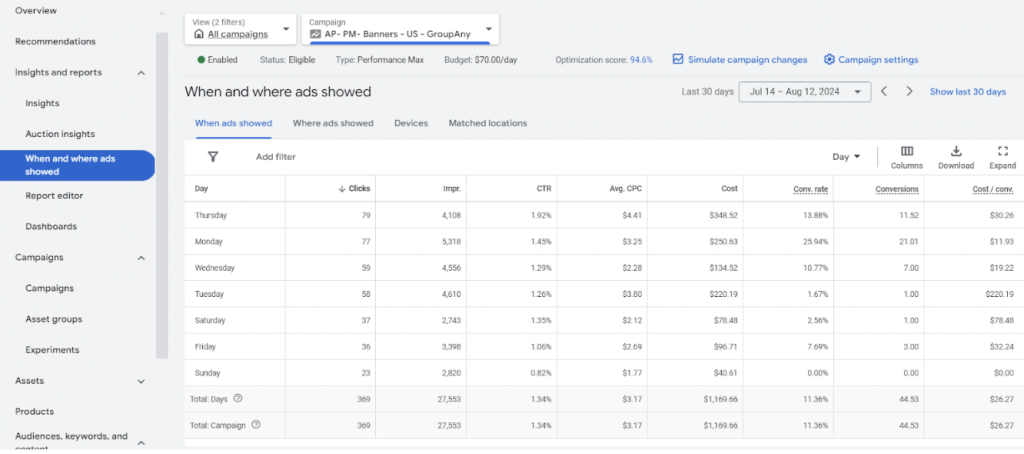Click help icon beside Total: Campaign
1024x454 pixels.
(256, 424)
